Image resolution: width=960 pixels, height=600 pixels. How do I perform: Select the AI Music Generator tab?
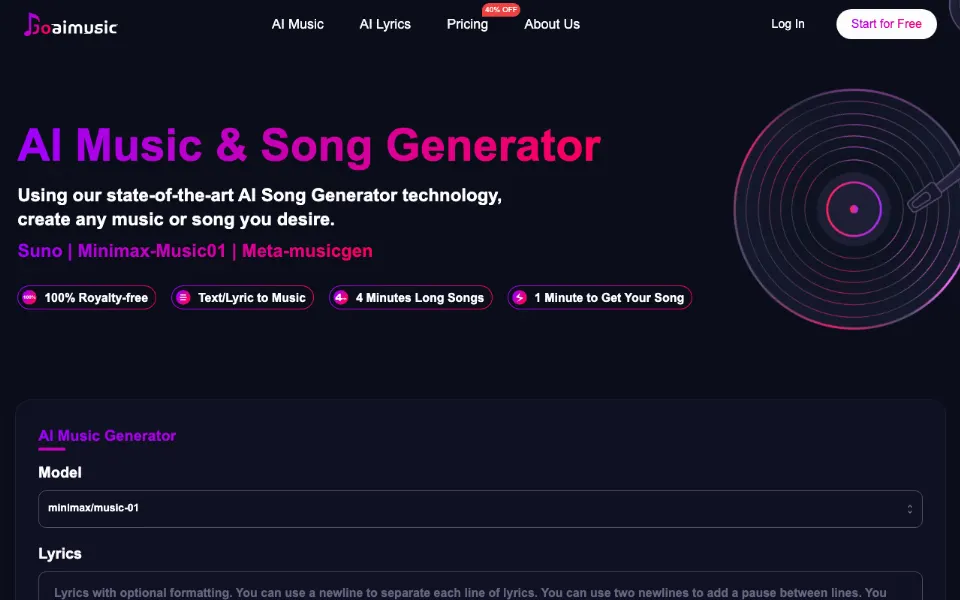pyautogui.click(x=107, y=436)
